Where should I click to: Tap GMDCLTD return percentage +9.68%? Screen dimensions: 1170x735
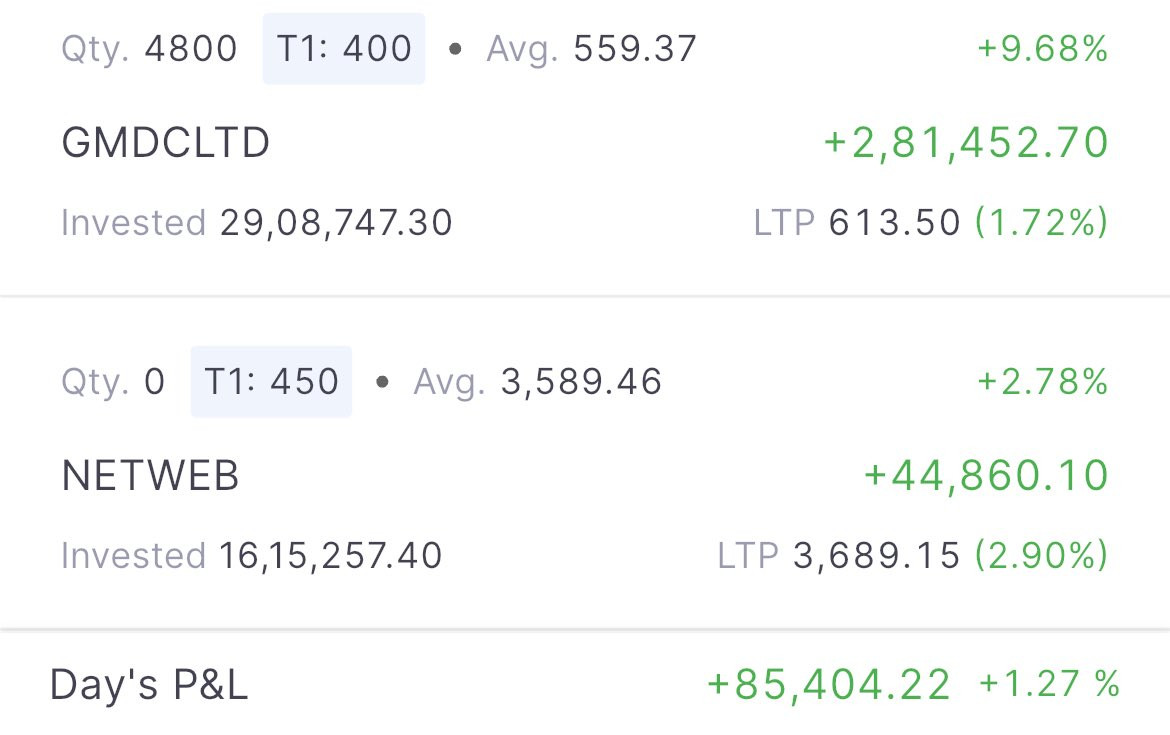coord(1043,49)
